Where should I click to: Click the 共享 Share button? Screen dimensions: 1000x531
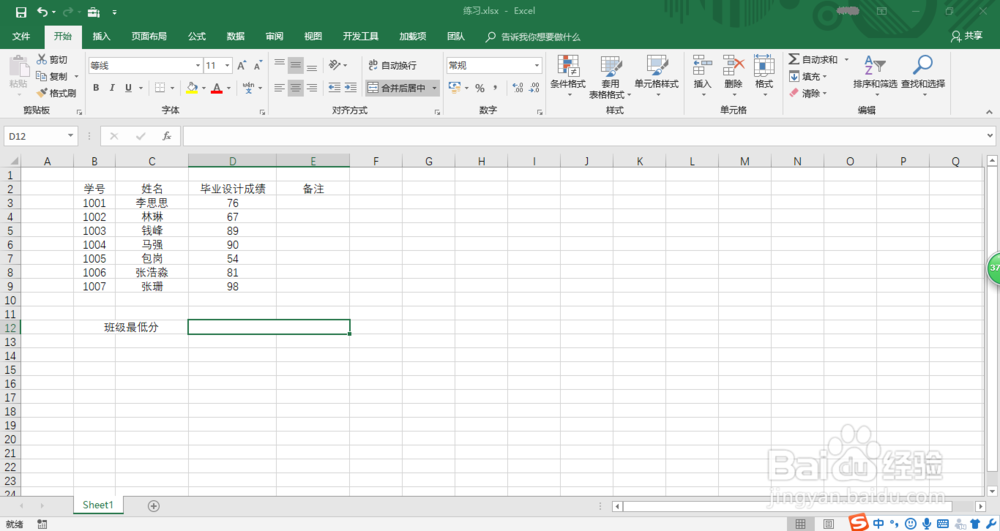(966, 36)
